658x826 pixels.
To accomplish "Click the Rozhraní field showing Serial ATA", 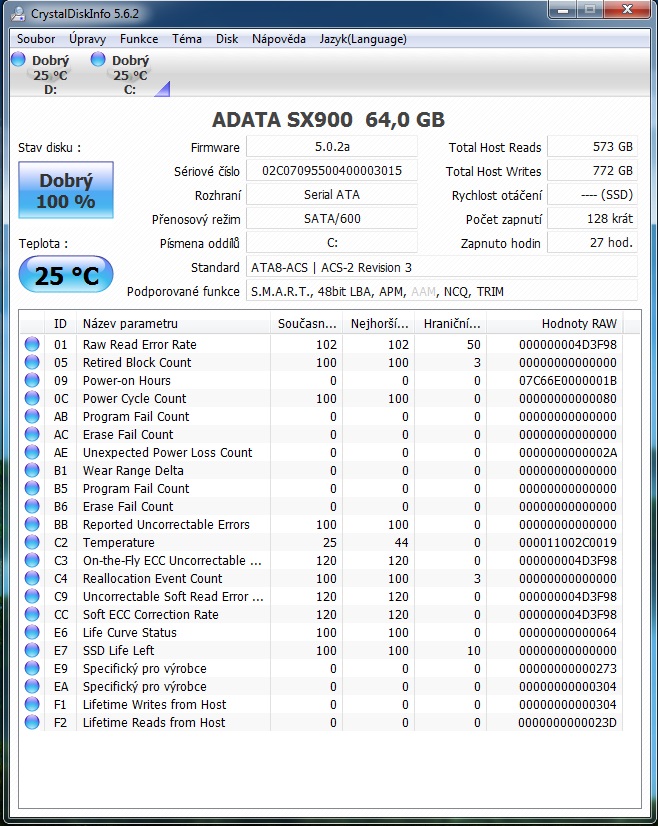I will click(x=332, y=195).
